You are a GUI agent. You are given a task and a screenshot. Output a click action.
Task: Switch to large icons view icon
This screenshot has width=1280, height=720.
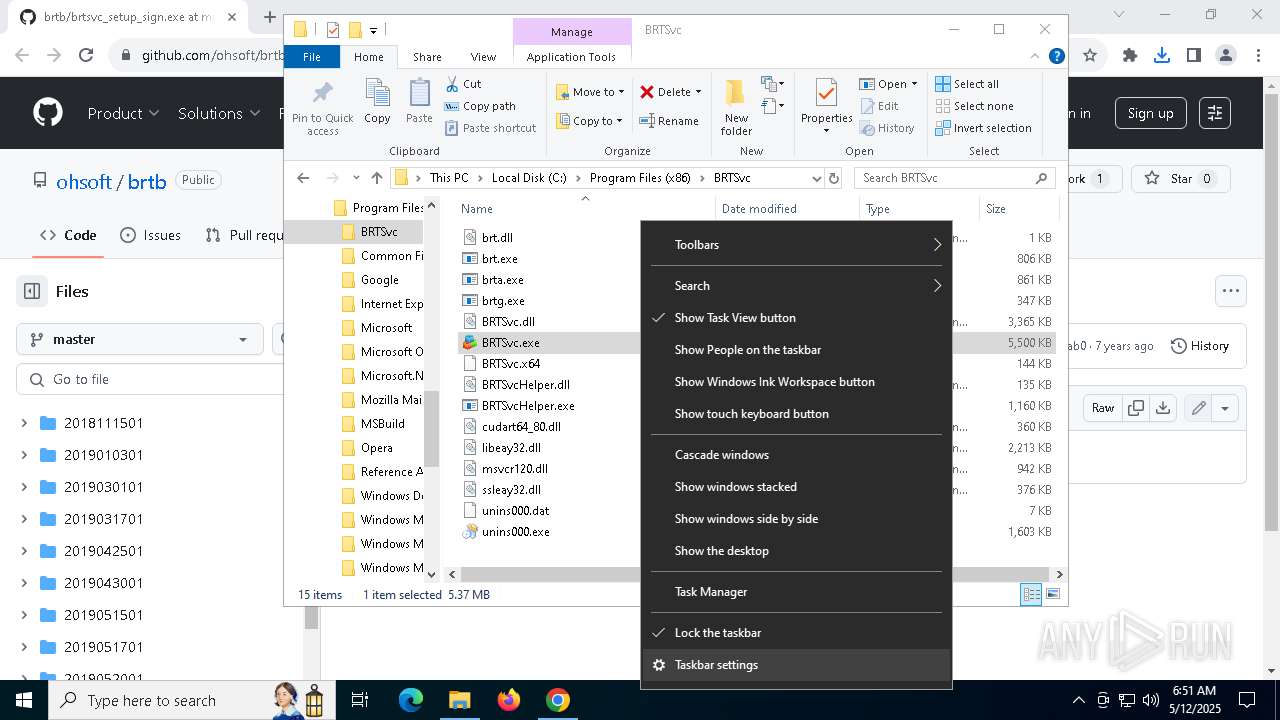[x=1052, y=594]
